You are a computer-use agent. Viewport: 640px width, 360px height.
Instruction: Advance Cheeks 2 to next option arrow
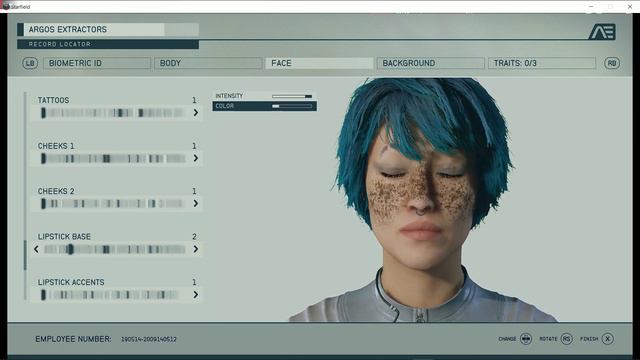pos(196,203)
